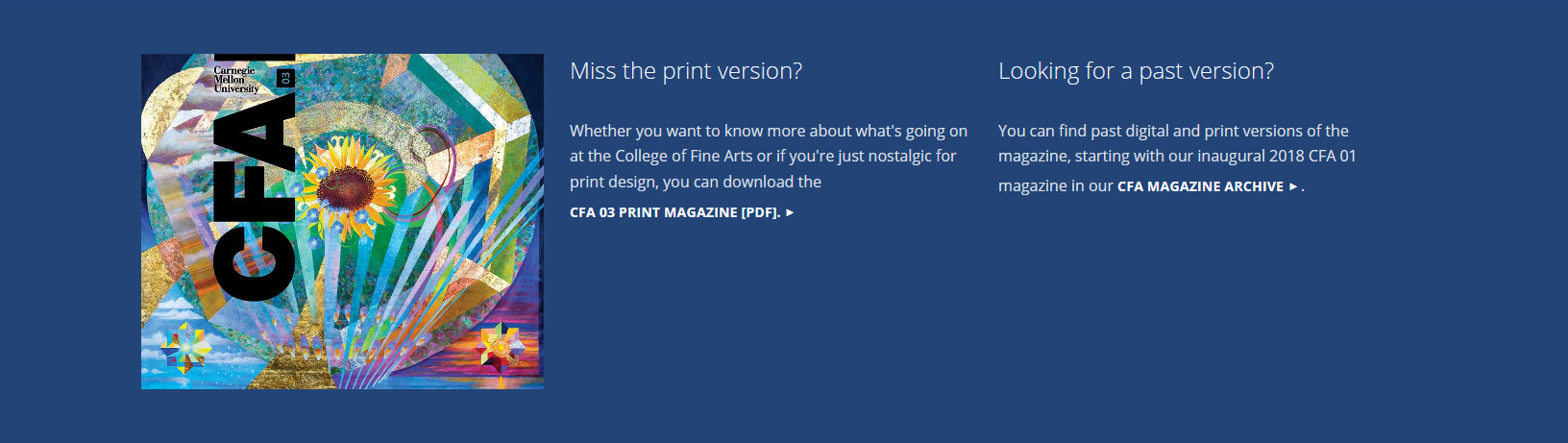Click the arrow after CFA MAGAZINE ARCHIVE
Viewport: 1568px width, 443px height.
1293,186
